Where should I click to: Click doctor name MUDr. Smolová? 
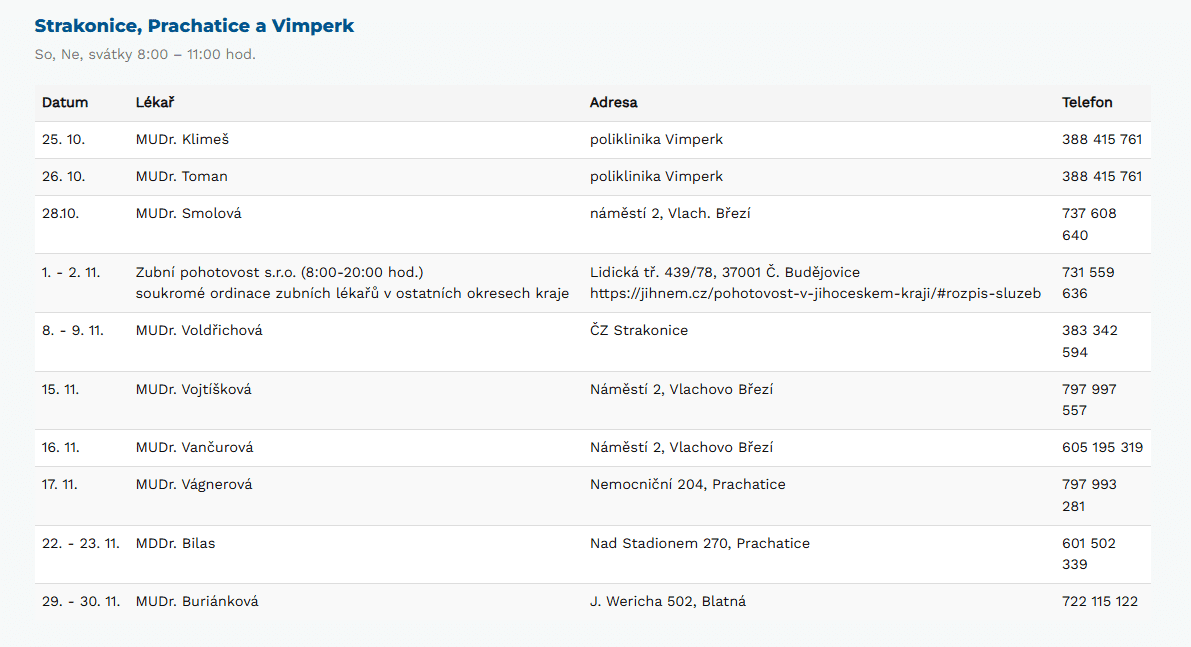[x=188, y=214]
